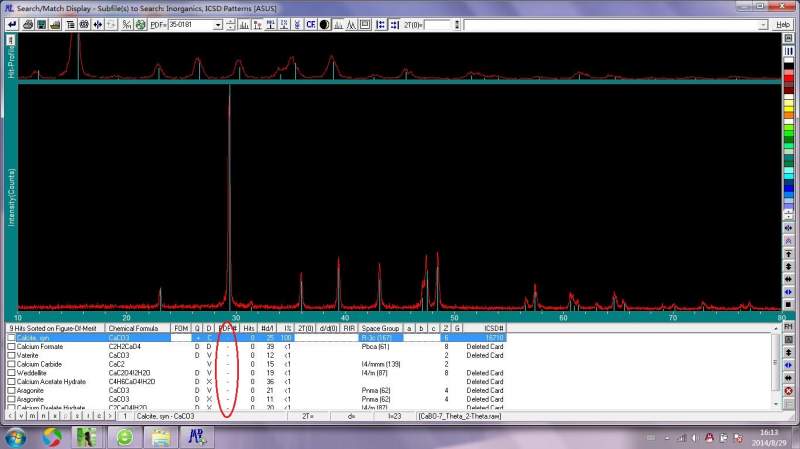Click the 2T(0) input field

point(438,24)
